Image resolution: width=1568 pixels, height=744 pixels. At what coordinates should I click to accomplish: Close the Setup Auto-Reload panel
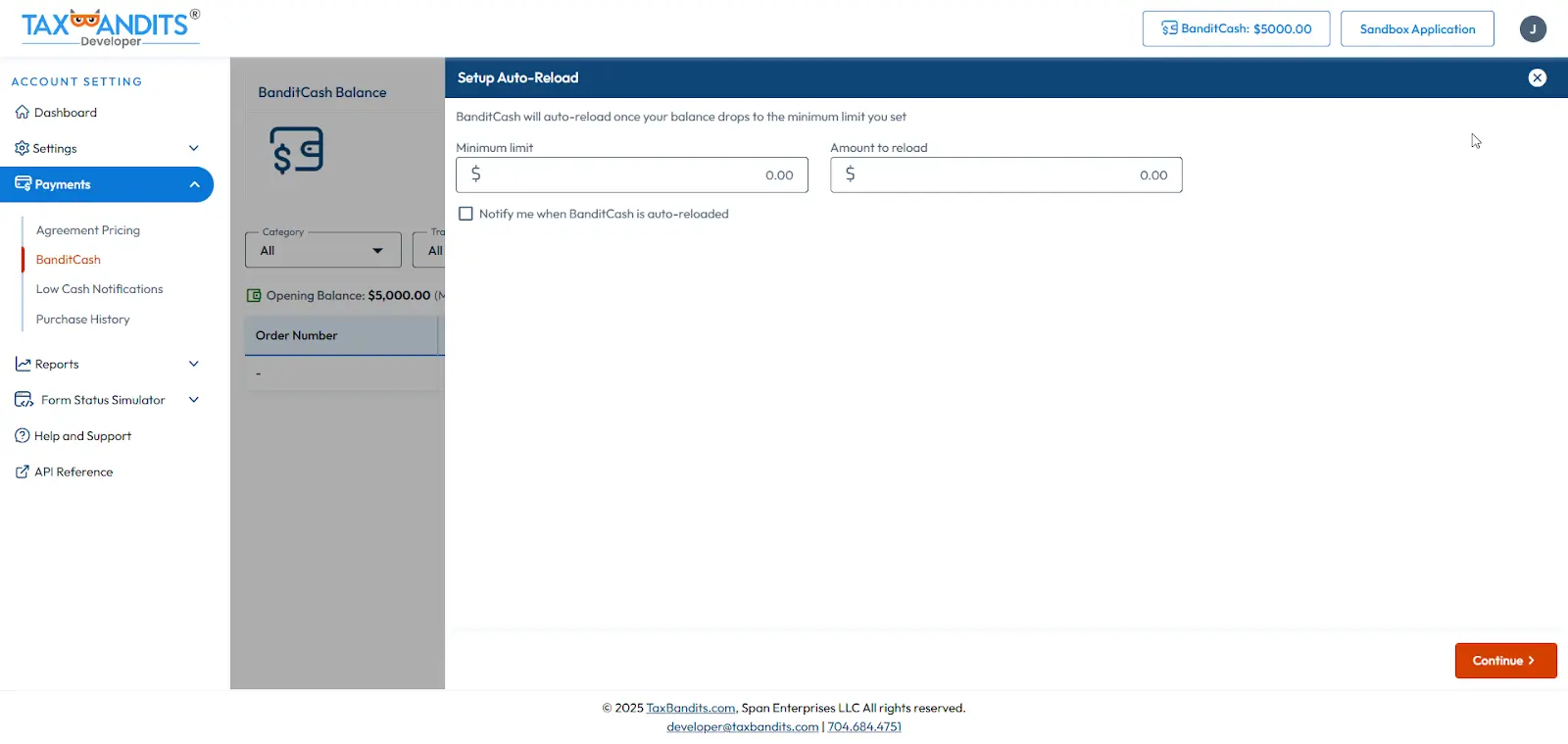tap(1537, 78)
